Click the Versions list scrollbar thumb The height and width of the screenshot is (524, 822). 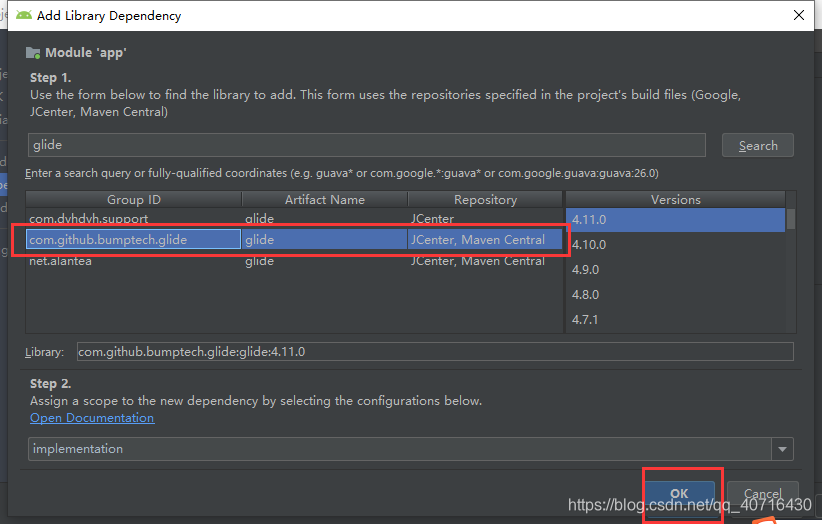point(791,219)
